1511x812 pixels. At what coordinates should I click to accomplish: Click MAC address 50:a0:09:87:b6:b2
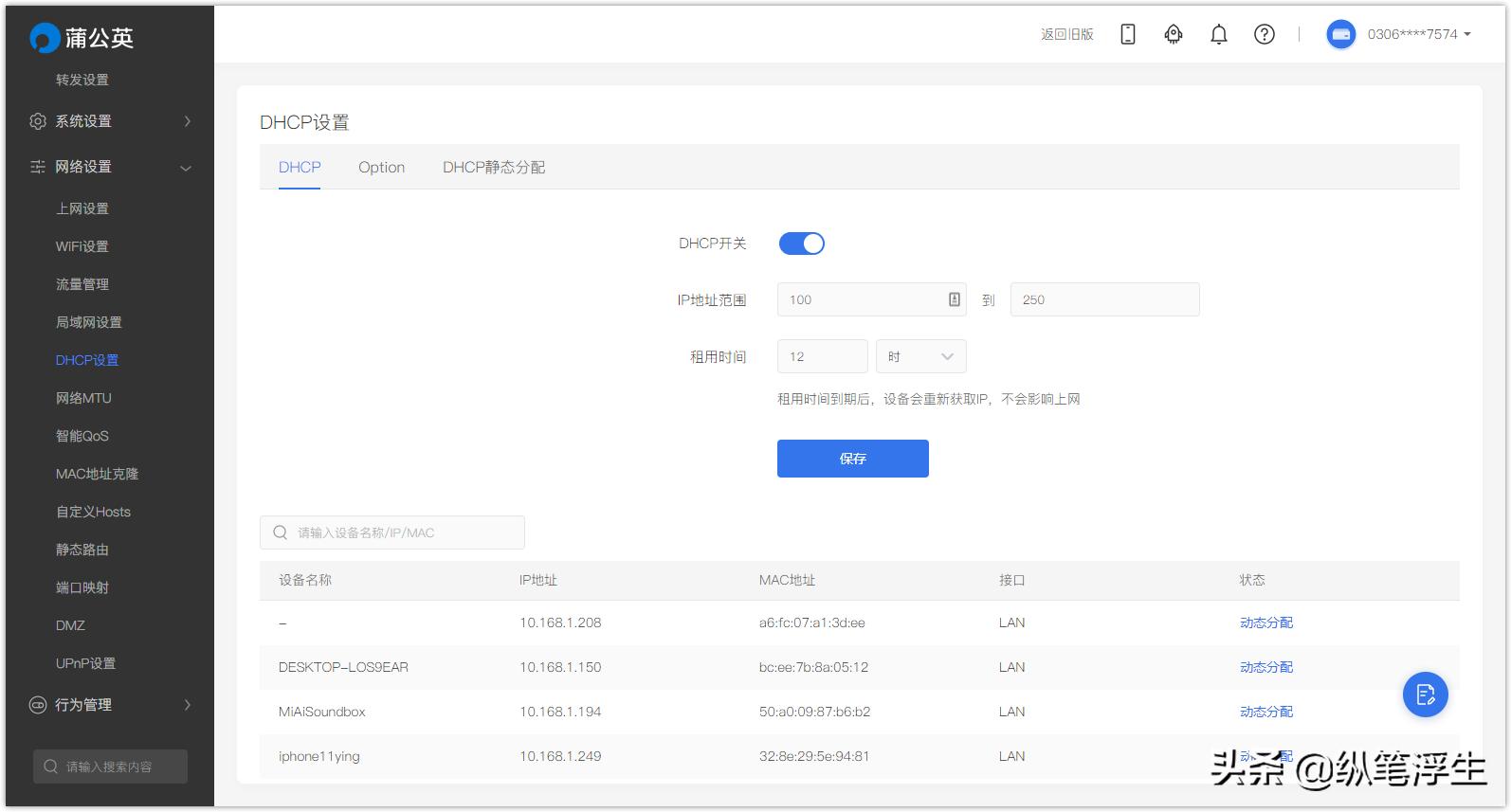click(814, 712)
